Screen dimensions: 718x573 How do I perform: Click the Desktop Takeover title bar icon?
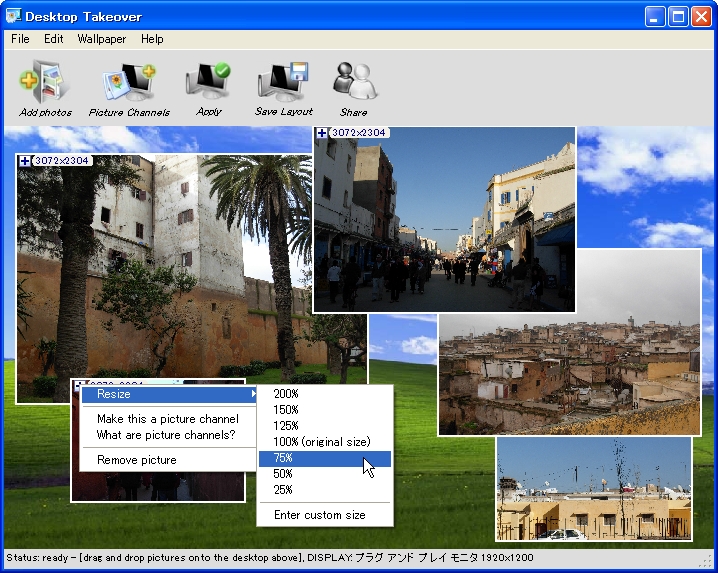(13, 16)
